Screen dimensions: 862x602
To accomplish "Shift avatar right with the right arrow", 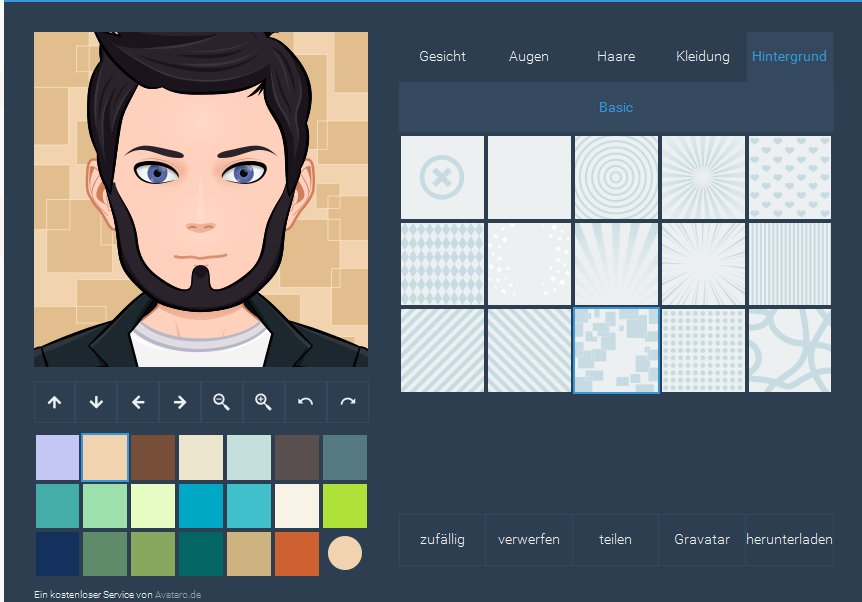I will pyautogui.click(x=180, y=402).
